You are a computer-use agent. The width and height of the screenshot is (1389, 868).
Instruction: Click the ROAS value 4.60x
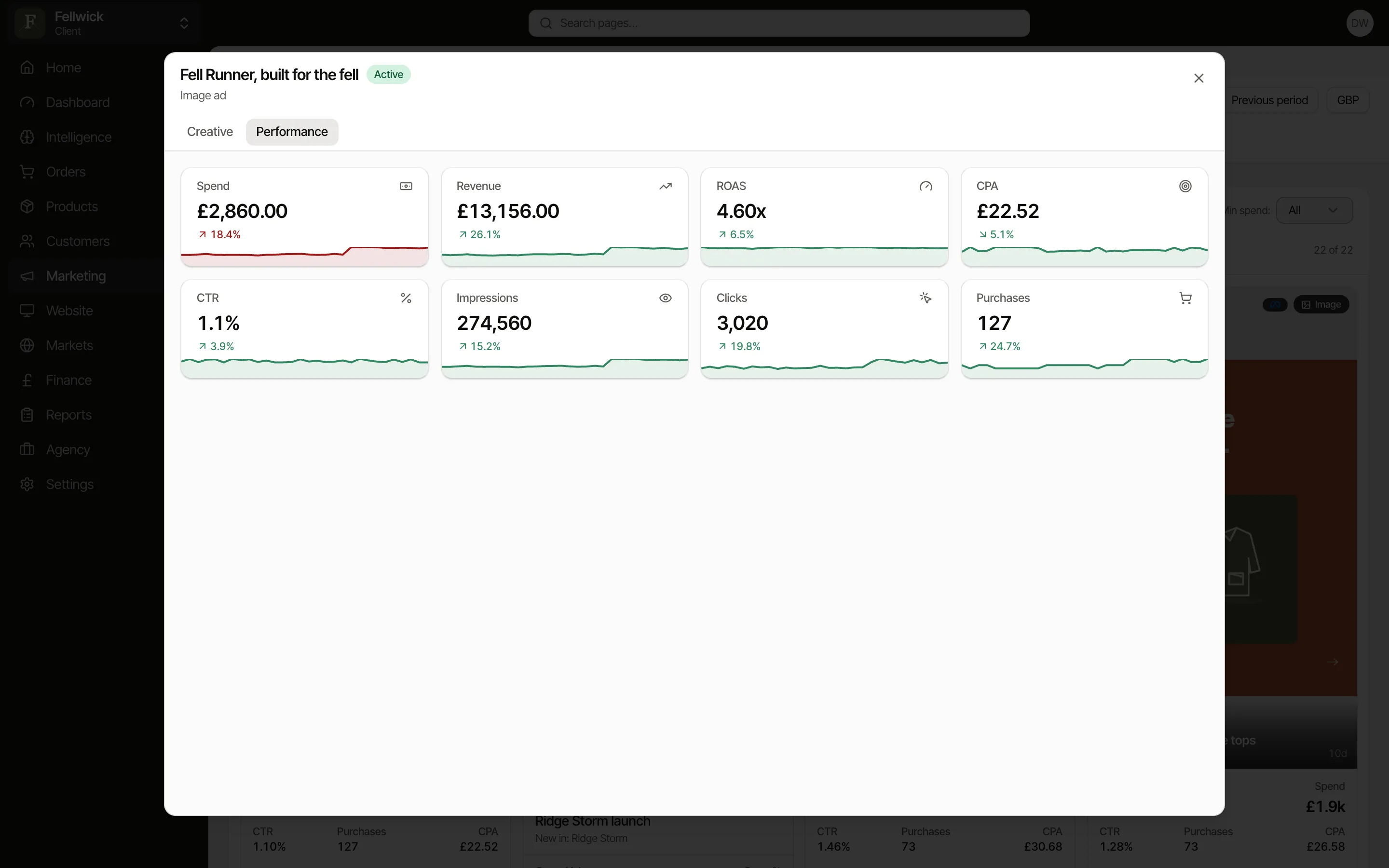pyautogui.click(x=741, y=211)
